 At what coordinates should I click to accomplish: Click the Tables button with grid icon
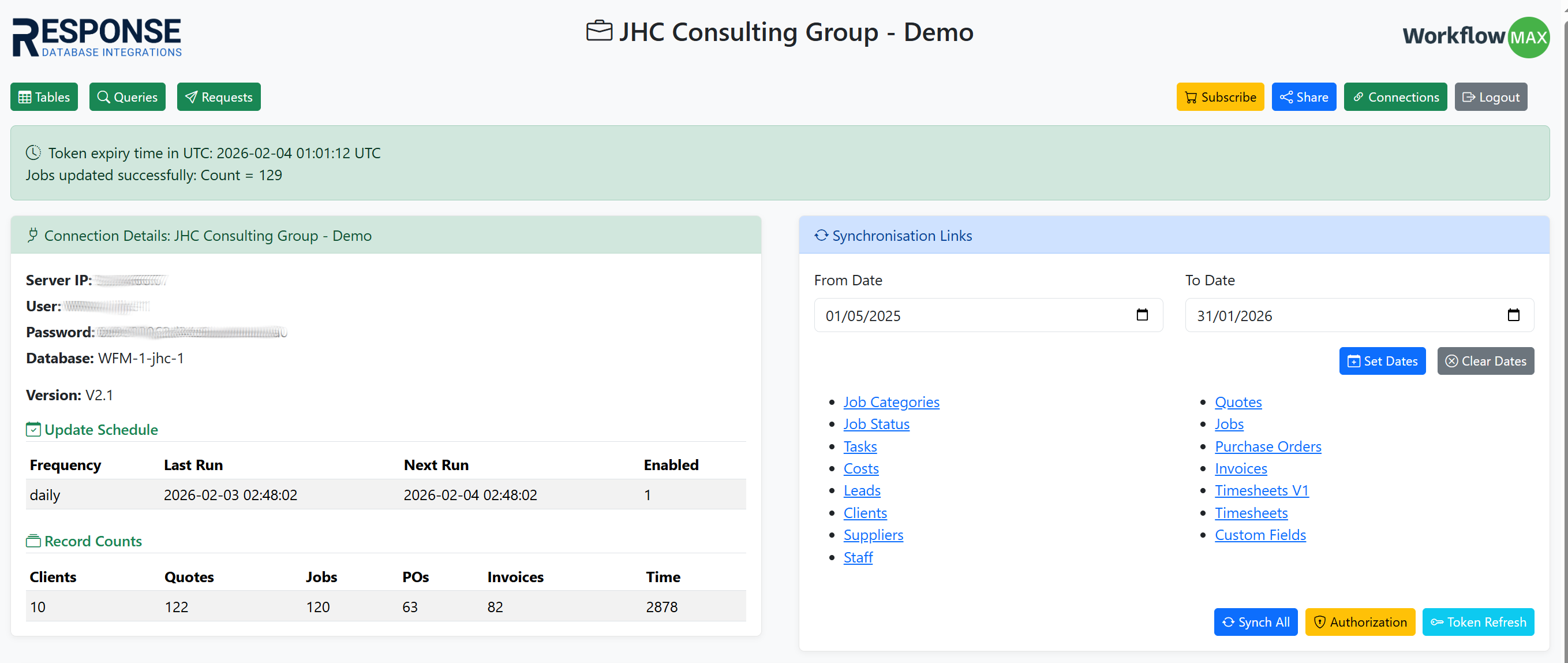point(44,97)
